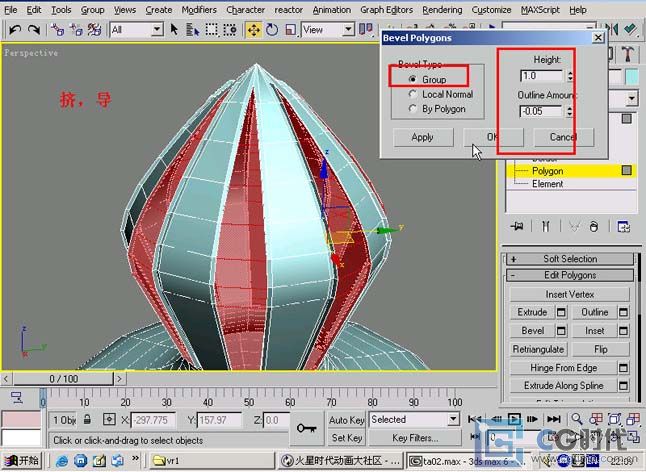Click the Flip button
Image resolution: width=646 pixels, height=472 pixels.
click(x=601, y=349)
